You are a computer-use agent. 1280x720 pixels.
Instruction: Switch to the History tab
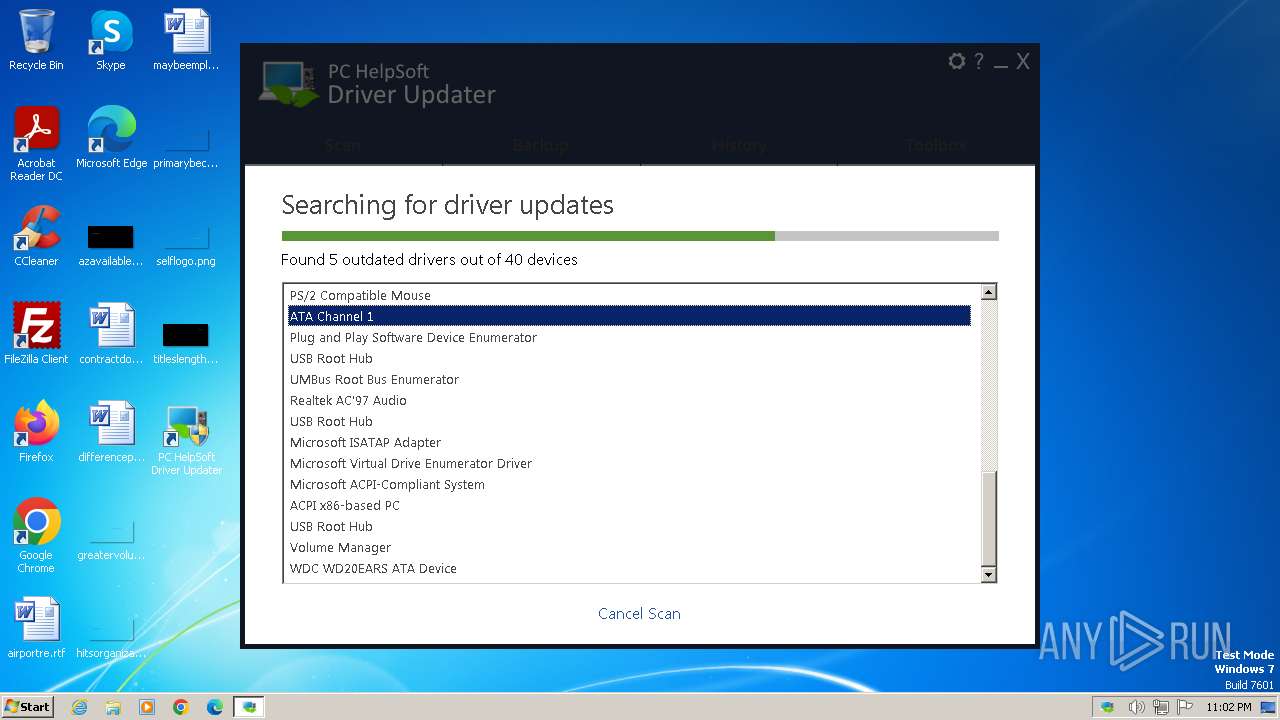point(739,145)
